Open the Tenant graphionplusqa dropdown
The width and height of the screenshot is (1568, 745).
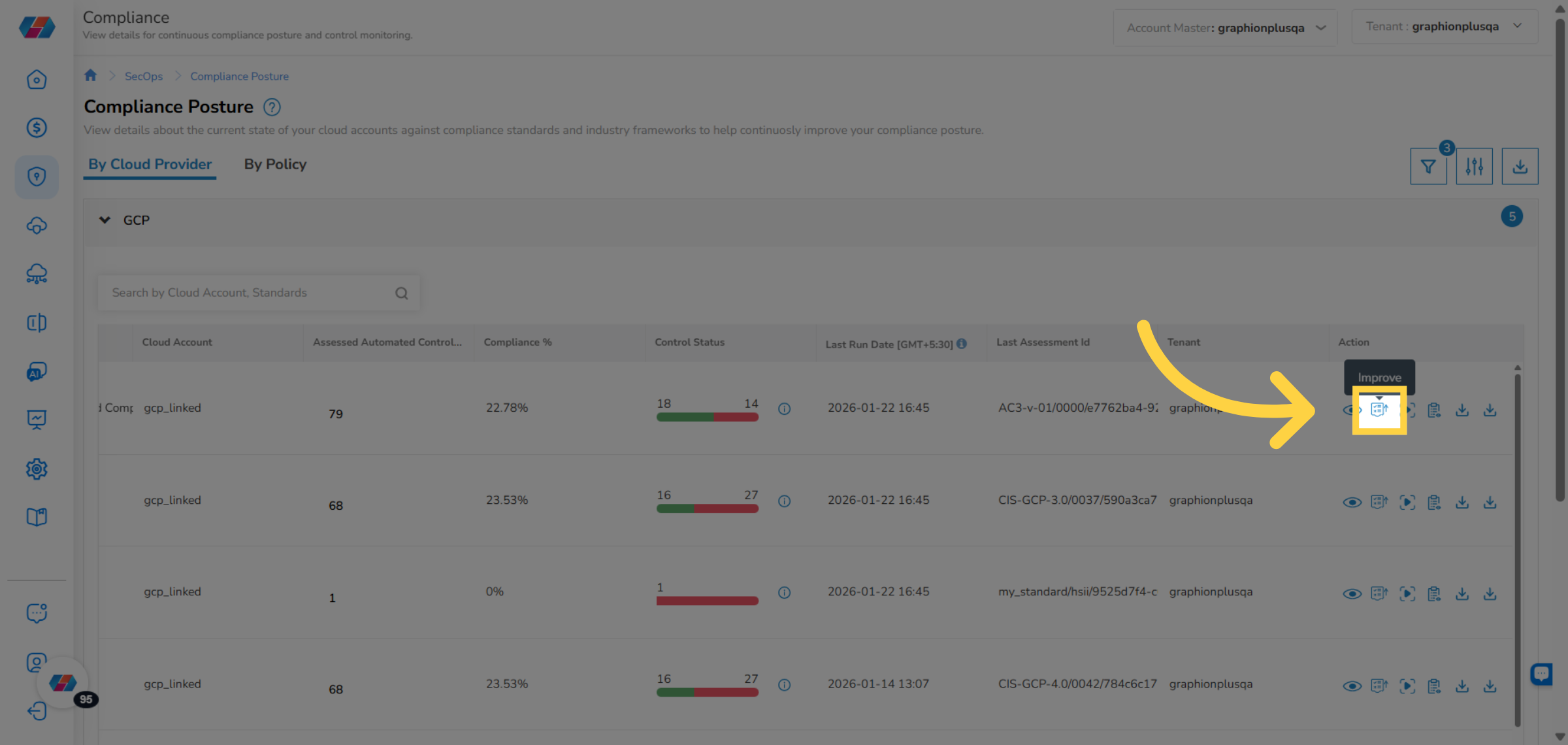tap(1444, 27)
